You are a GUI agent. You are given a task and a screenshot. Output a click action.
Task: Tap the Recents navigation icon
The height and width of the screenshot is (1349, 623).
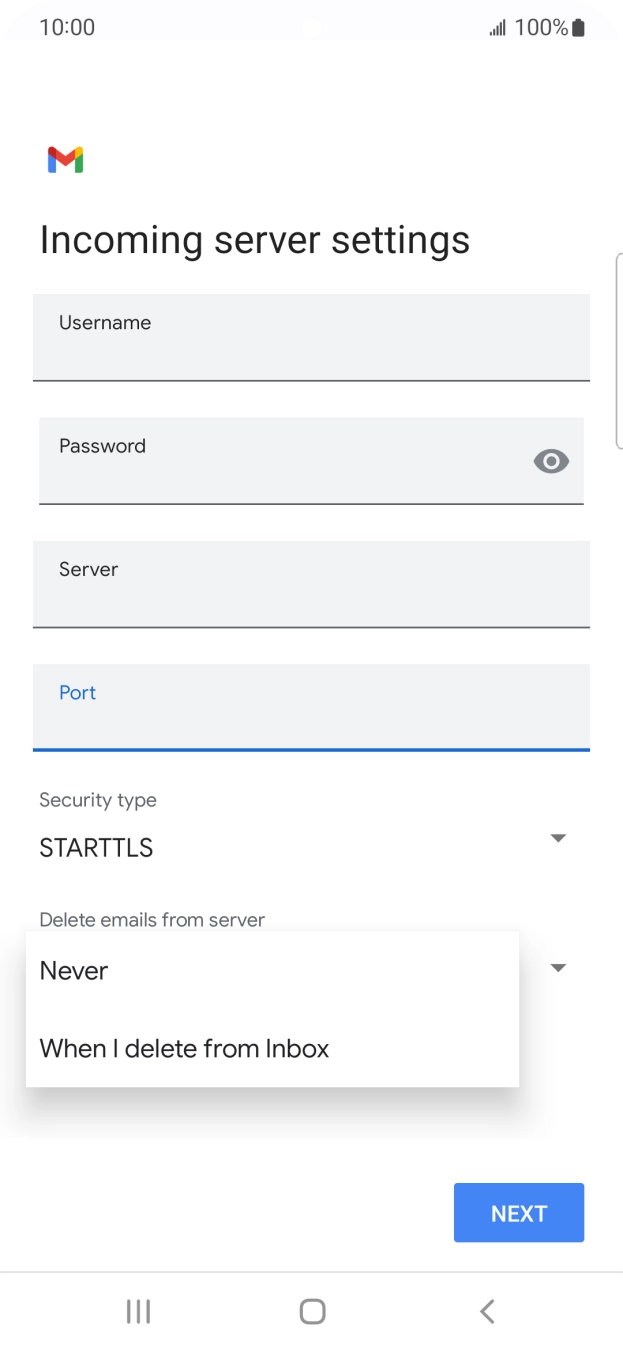137,1311
